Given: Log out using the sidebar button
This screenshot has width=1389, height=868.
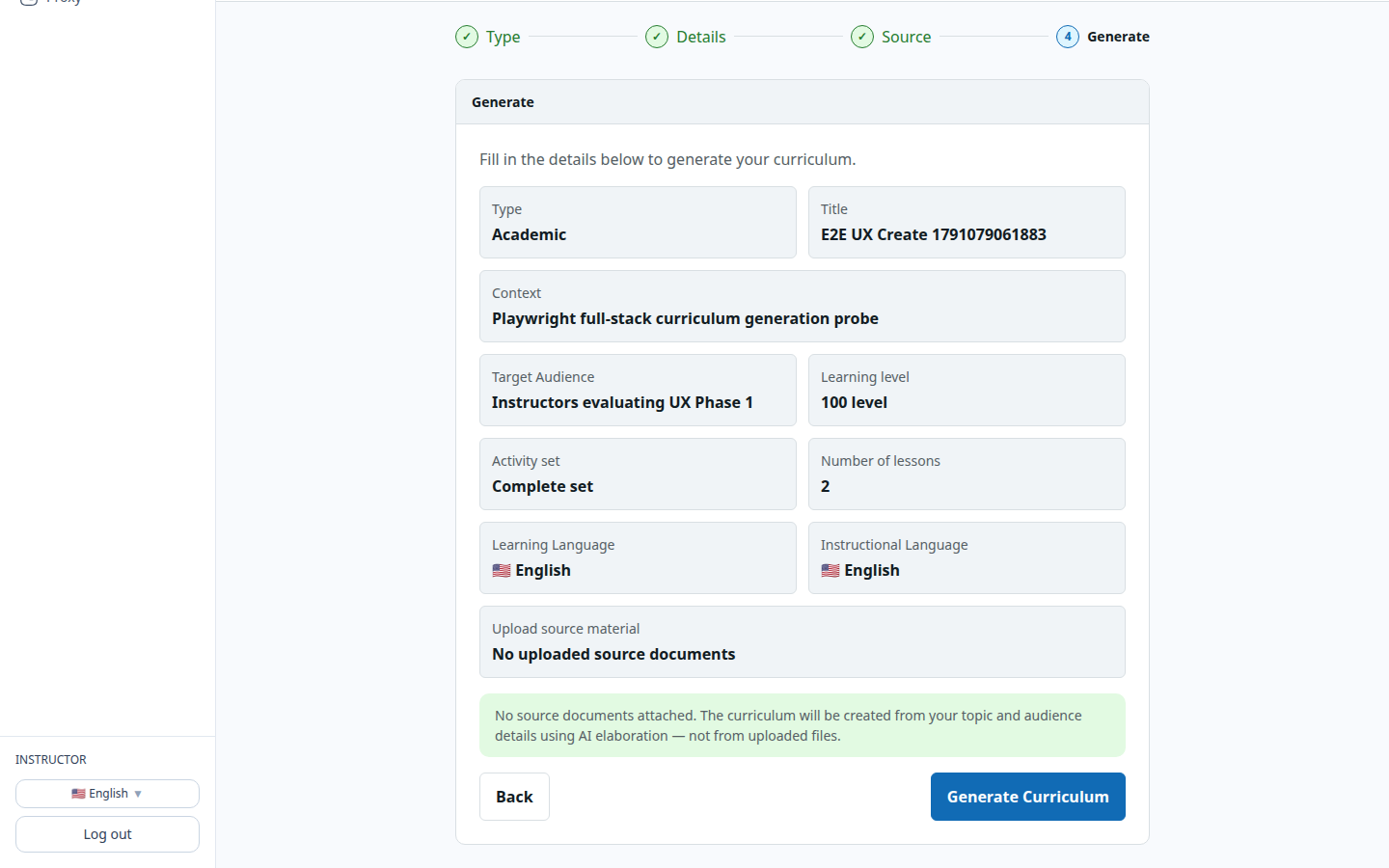Looking at the screenshot, I should [107, 834].
